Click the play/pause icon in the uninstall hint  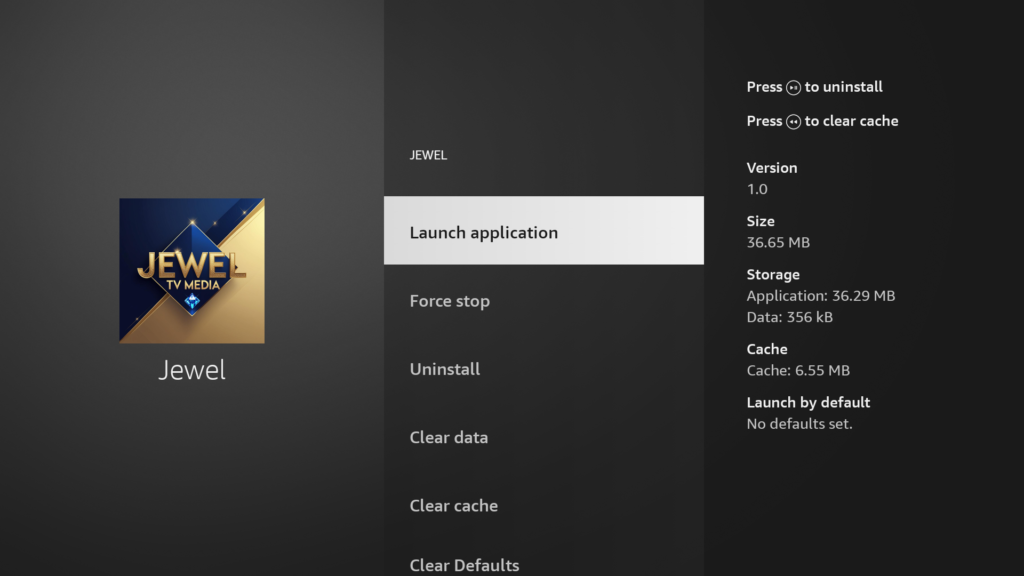(793, 88)
